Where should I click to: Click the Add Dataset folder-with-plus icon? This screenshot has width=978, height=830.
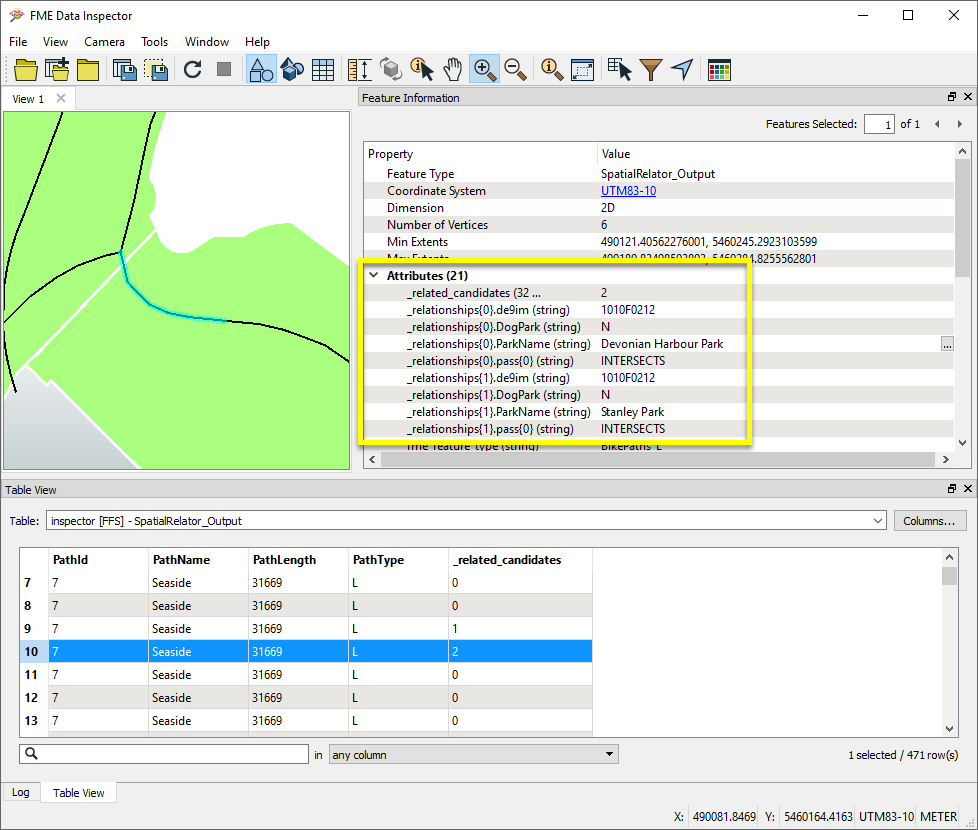coord(57,70)
